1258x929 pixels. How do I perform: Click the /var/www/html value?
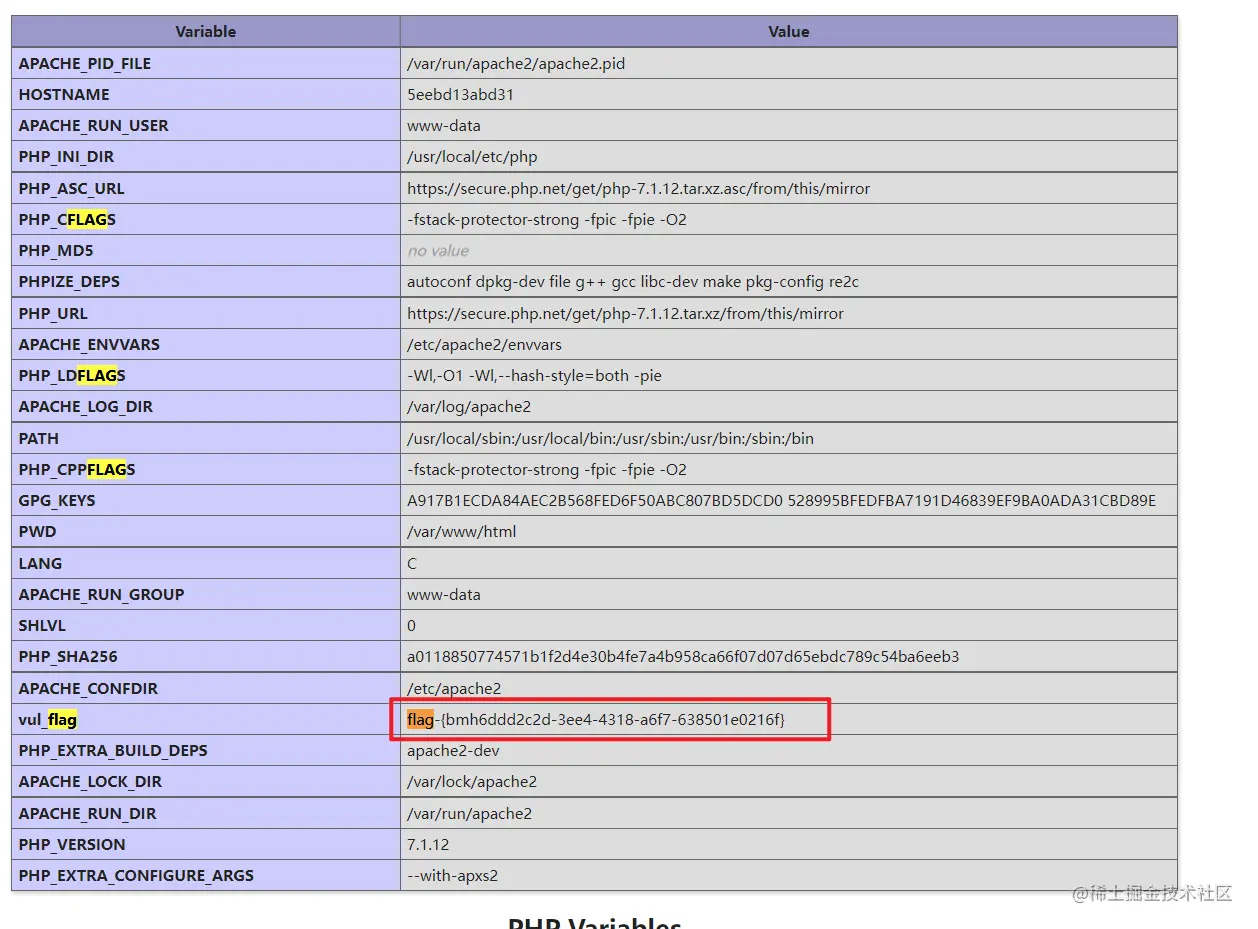[461, 532]
